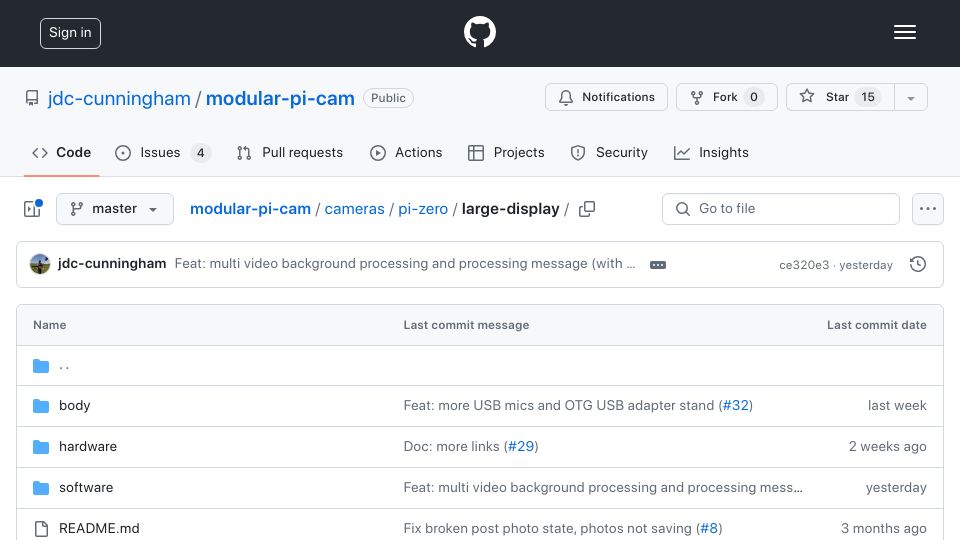Click jdc-cunningham avatar in commit bar
The image size is (960, 540).
coord(40,264)
